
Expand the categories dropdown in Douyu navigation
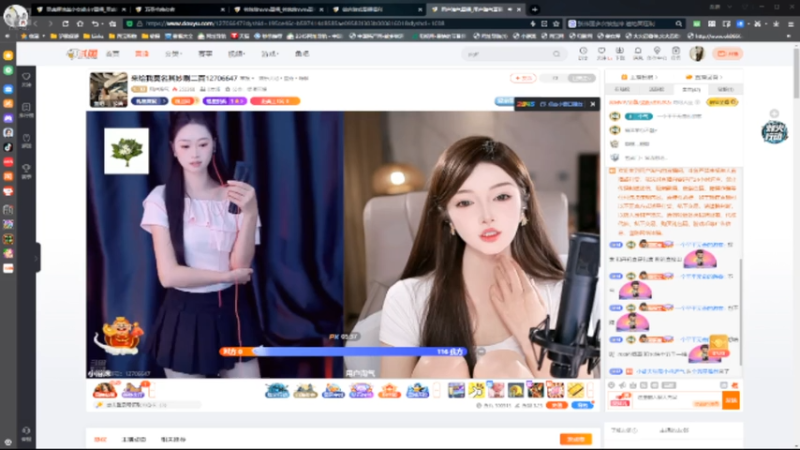(x=173, y=54)
